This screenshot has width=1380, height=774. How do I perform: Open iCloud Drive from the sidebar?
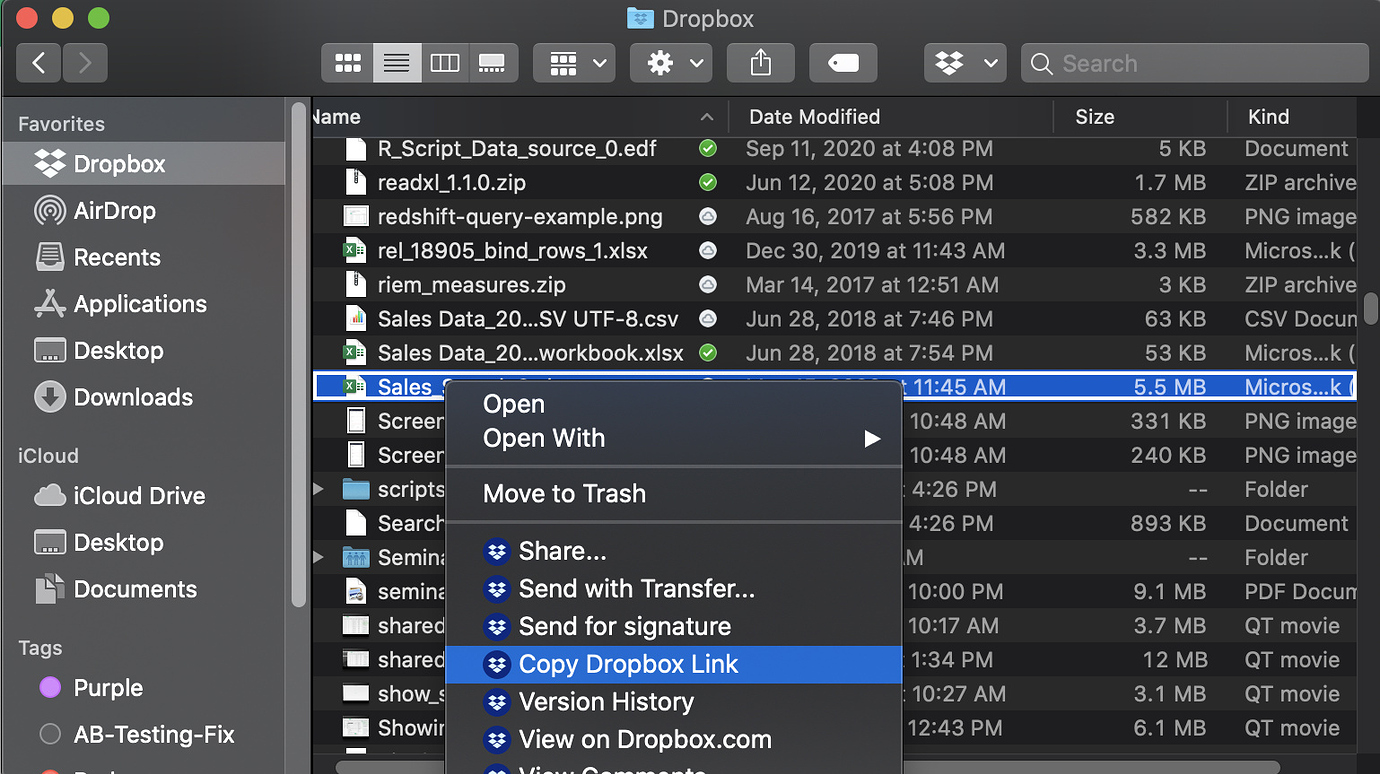pos(143,496)
